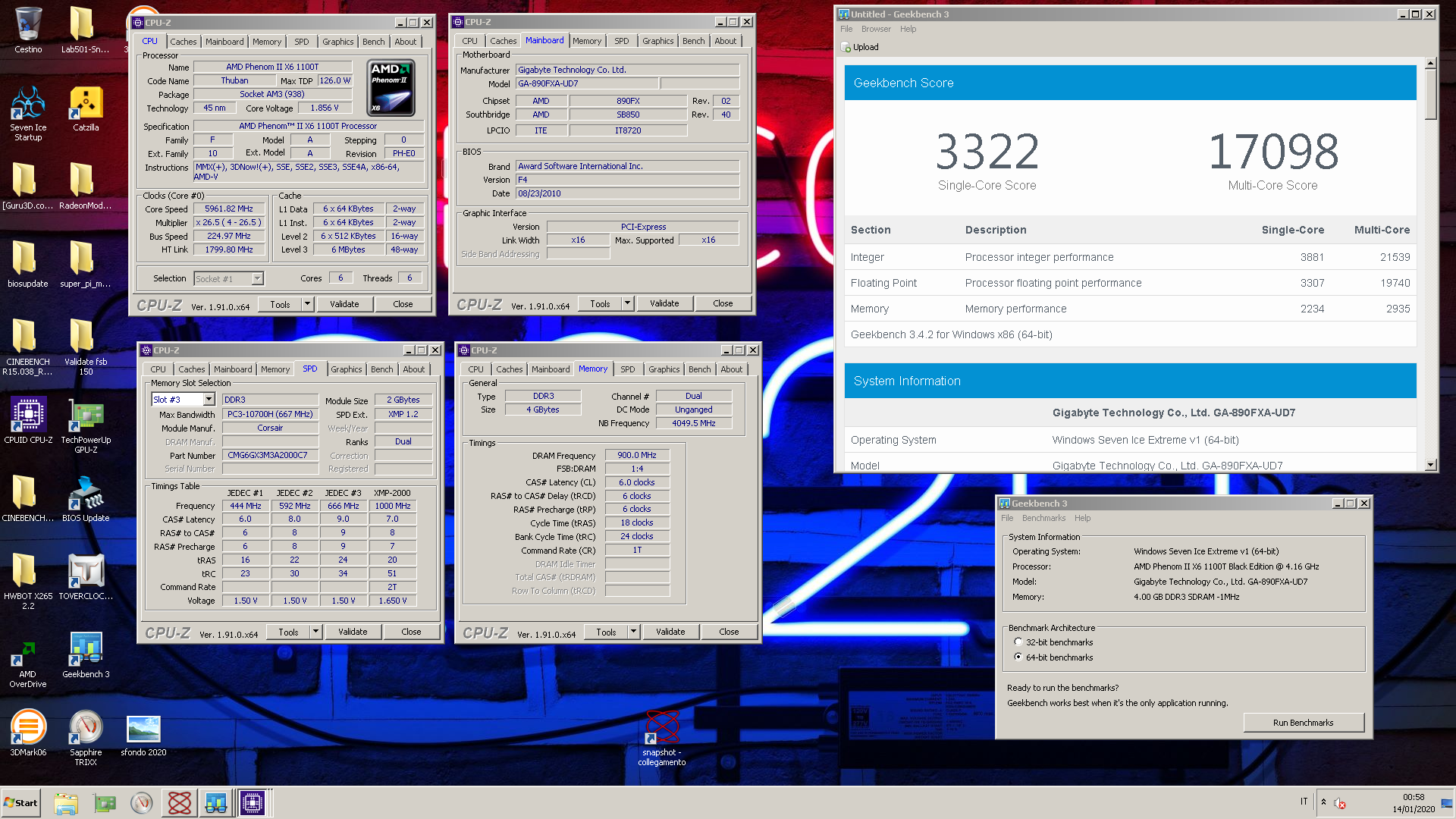The image size is (1456, 819).
Task: Click Upload in Geekbench results toolbar
Action: click(860, 47)
